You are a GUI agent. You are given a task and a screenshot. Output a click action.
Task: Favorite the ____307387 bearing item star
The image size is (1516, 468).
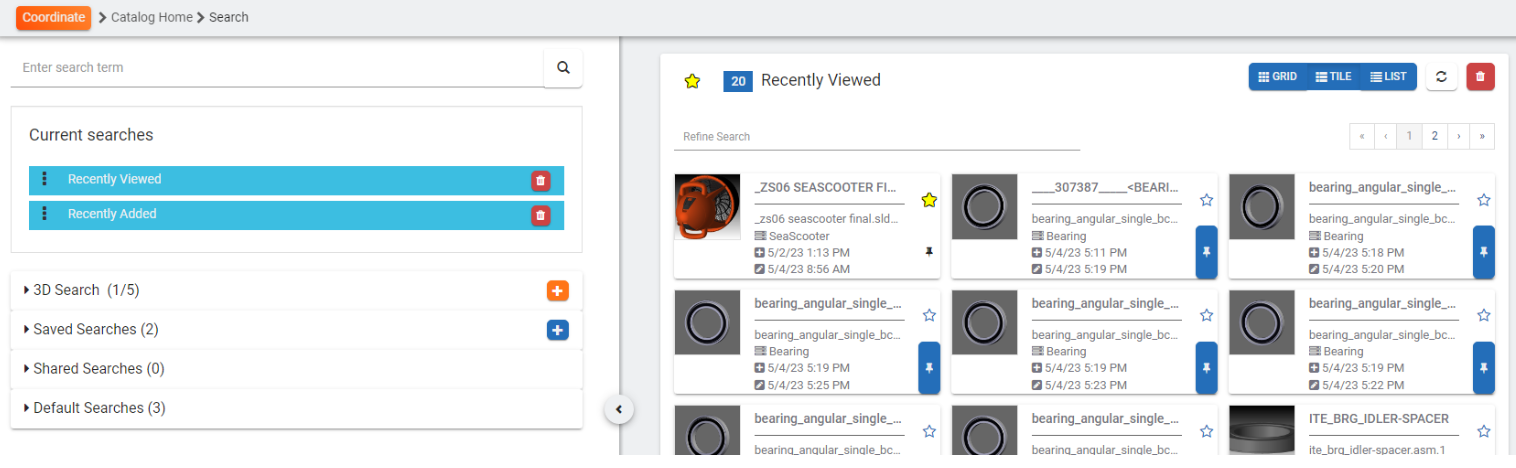(x=1207, y=200)
